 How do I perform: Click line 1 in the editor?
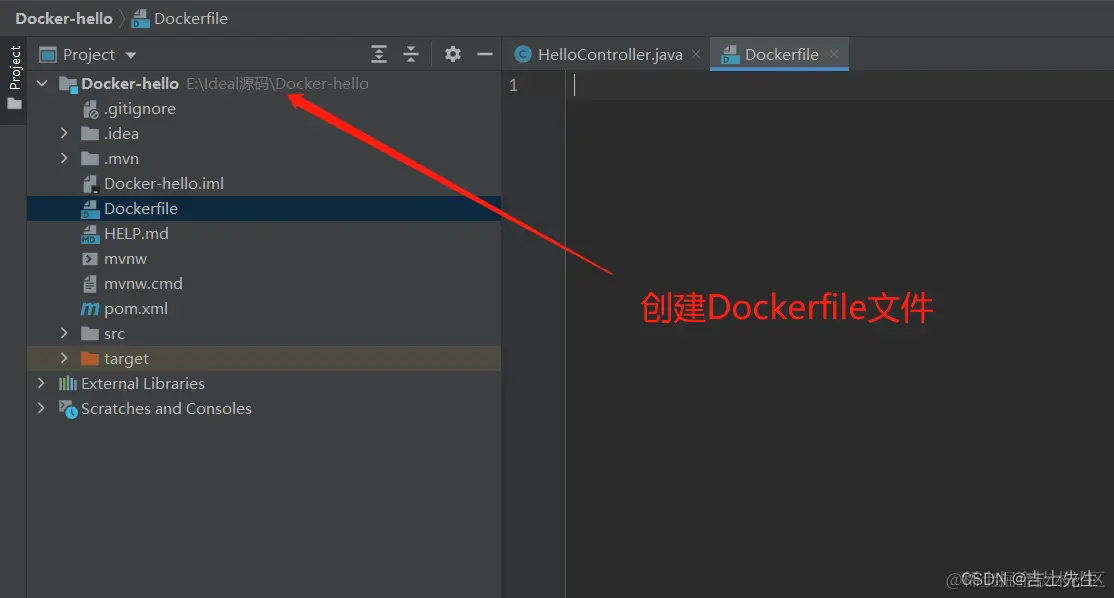840,85
